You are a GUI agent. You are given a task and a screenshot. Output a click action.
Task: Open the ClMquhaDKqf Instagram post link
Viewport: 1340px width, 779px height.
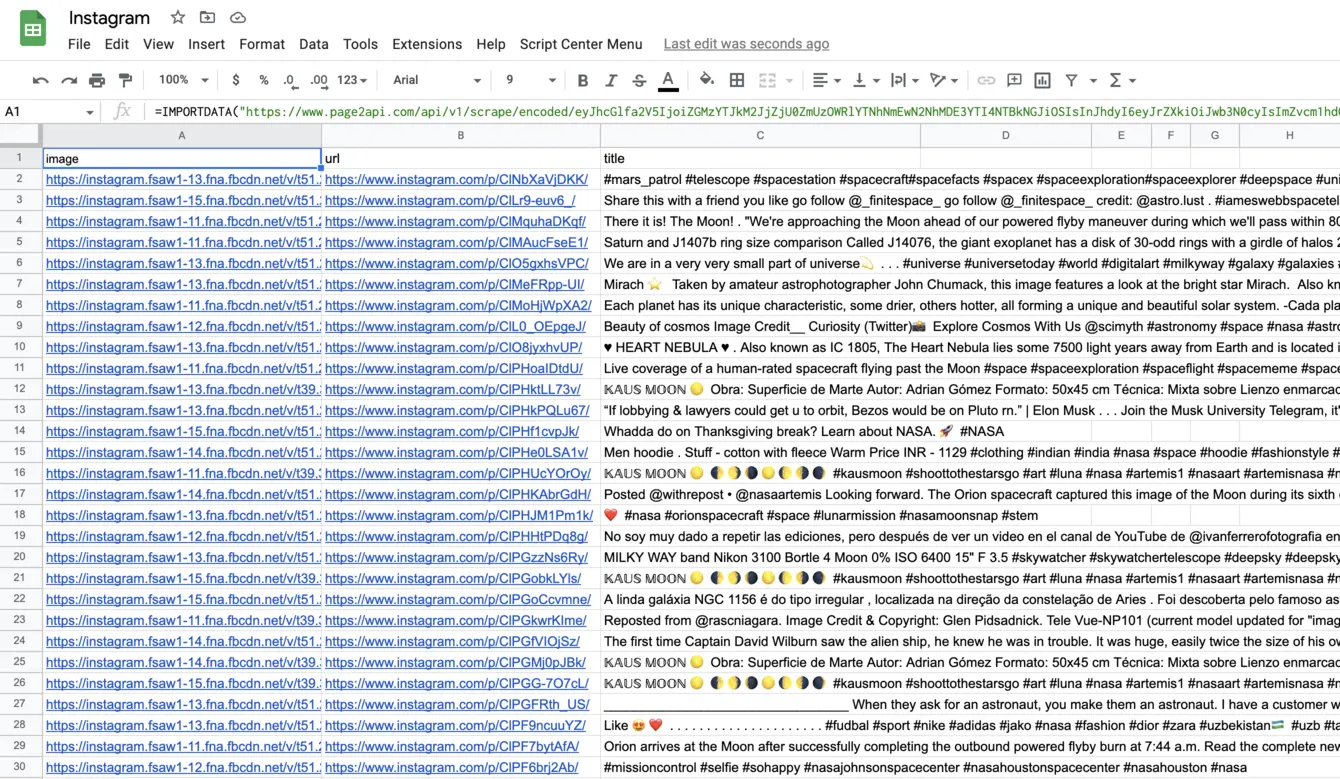coord(455,221)
